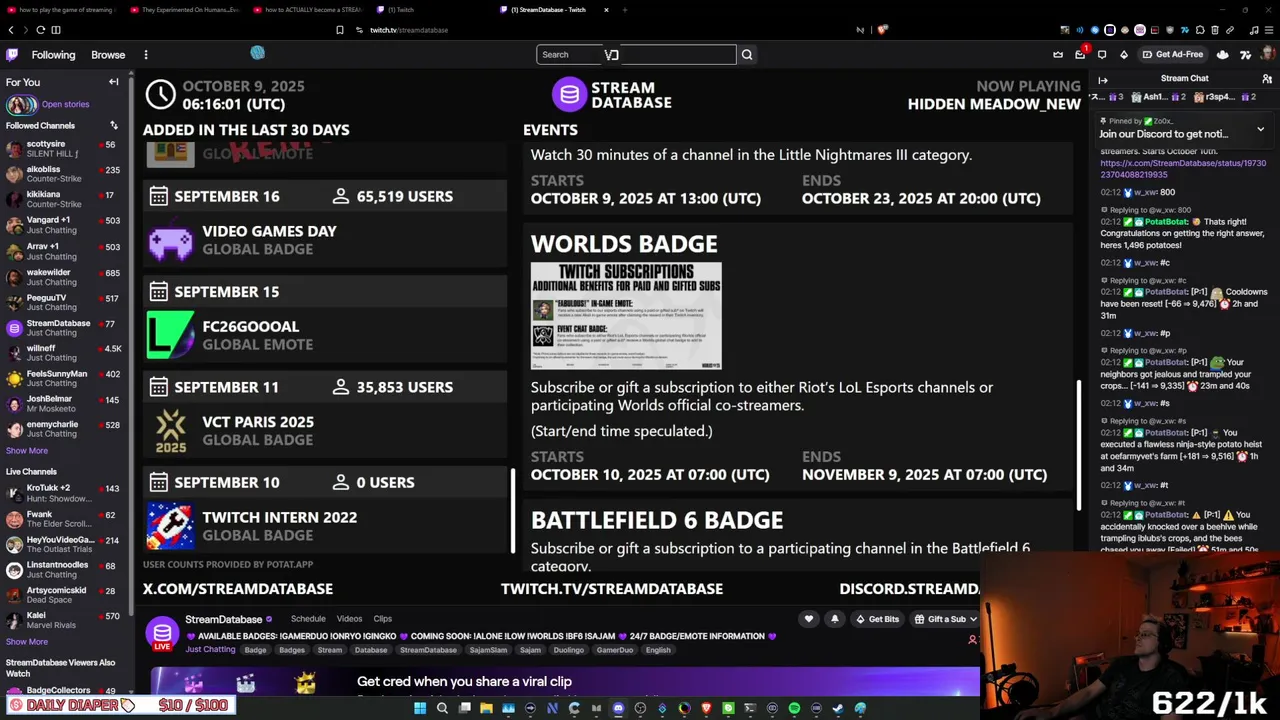Select Fwank in live channels

tap(65, 519)
